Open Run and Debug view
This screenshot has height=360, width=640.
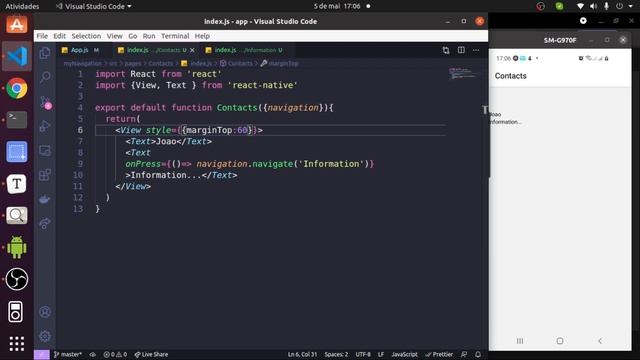pyautogui.click(x=45, y=126)
